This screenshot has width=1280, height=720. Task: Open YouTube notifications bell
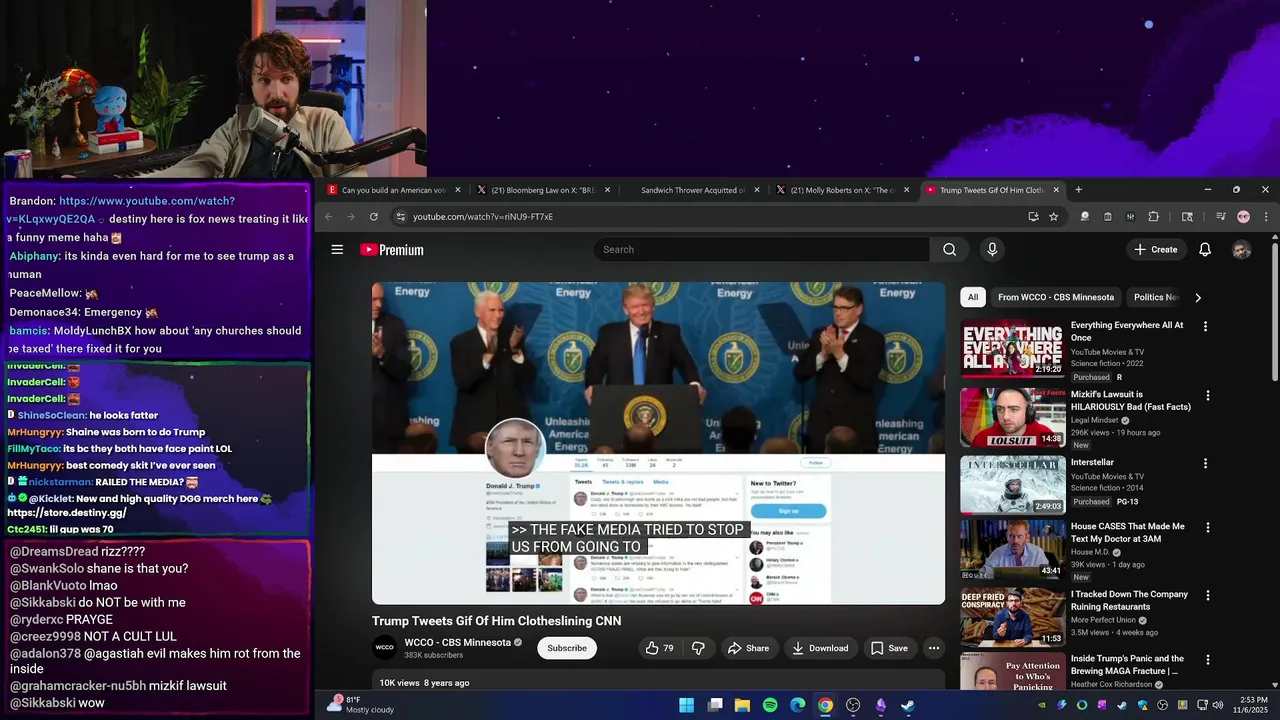pos(1205,249)
